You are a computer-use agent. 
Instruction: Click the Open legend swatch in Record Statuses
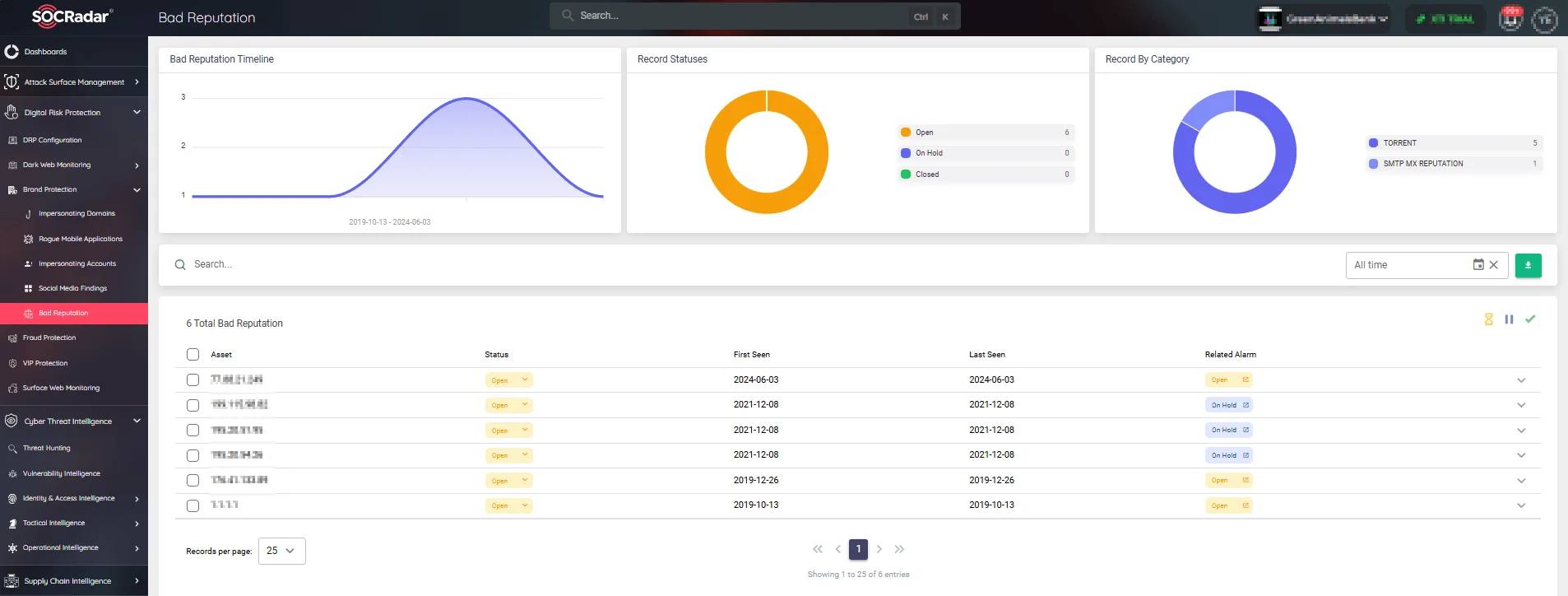click(x=906, y=133)
